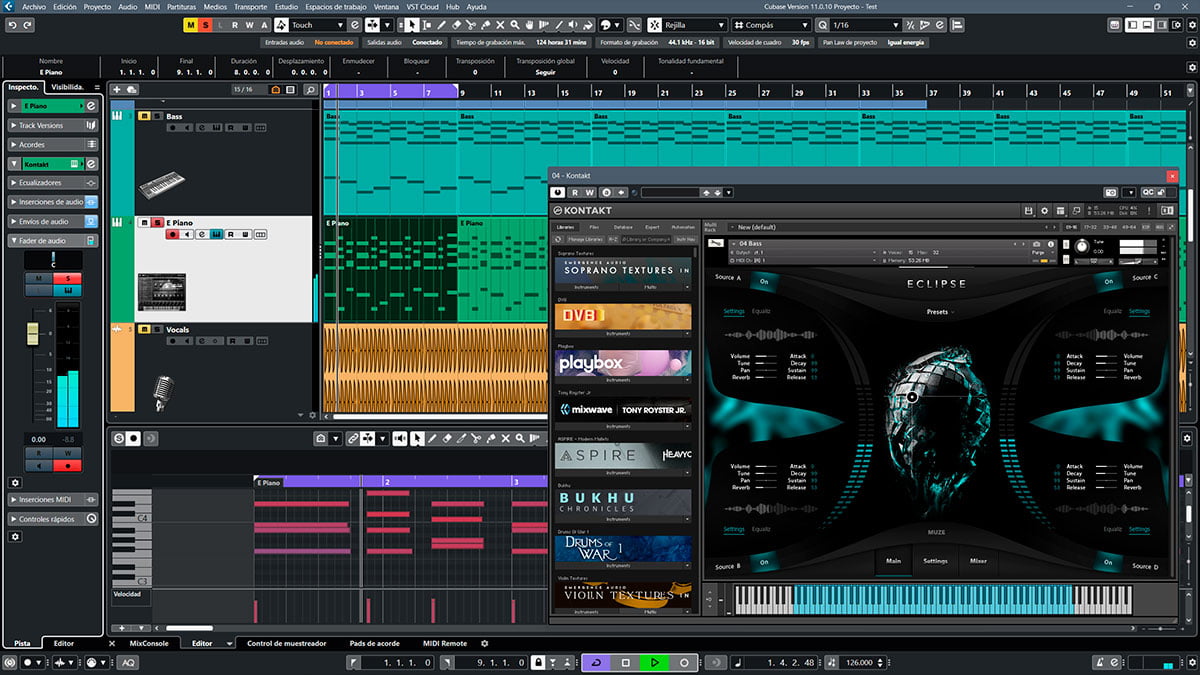Image resolution: width=1200 pixels, height=675 pixels.
Task: Click the Redo arrow icon
Action: click(27, 25)
